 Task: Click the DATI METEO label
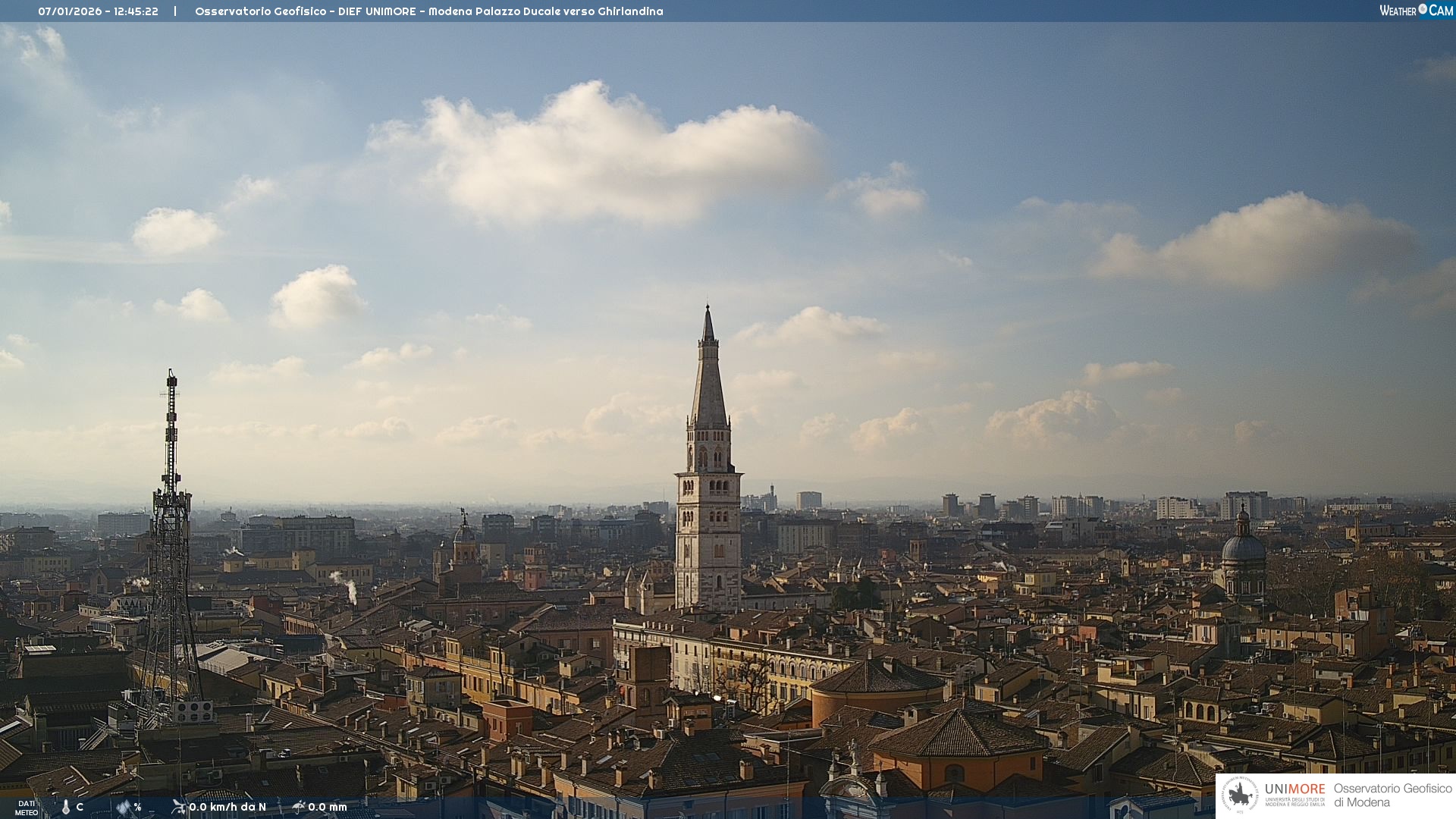[27, 808]
